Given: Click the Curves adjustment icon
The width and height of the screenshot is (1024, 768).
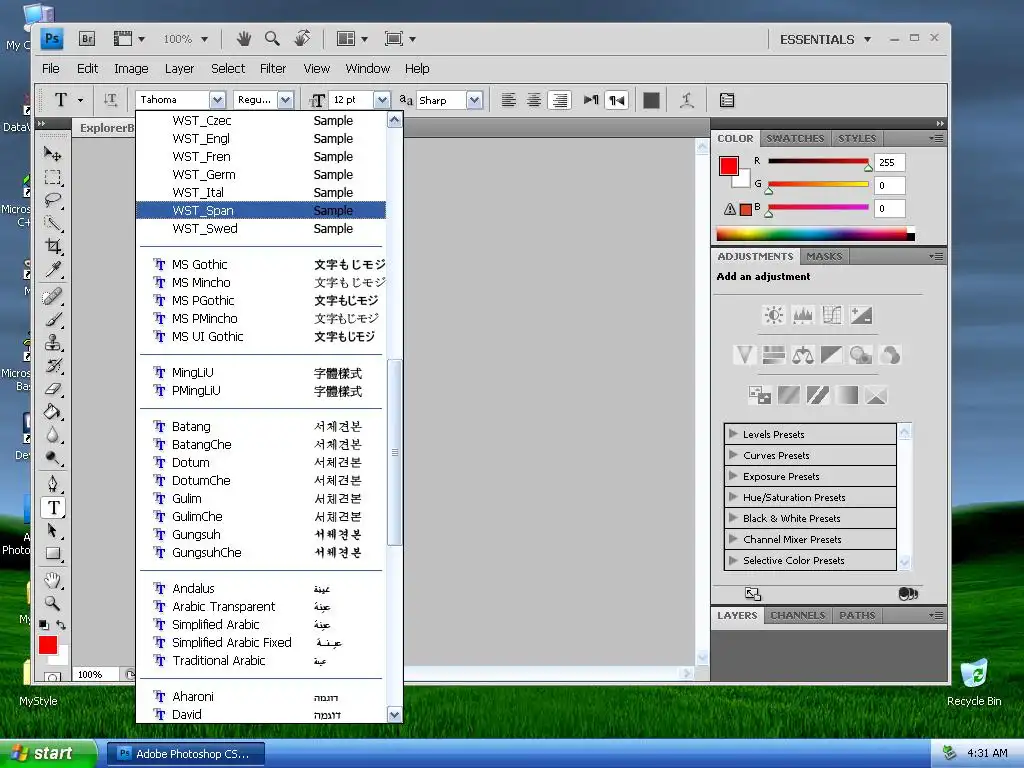Looking at the screenshot, I should point(832,315).
